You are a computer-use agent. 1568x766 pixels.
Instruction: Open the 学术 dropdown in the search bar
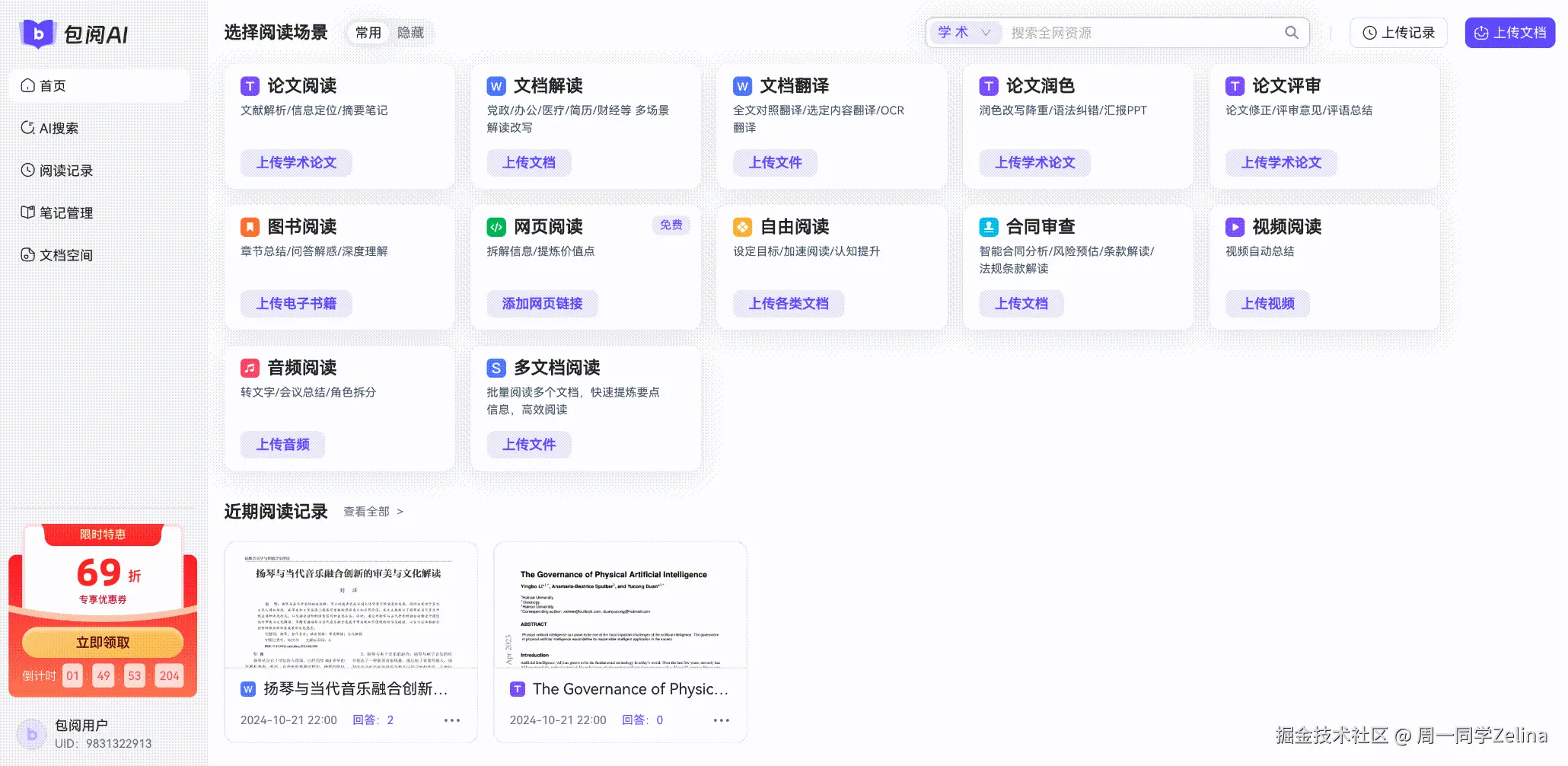964,32
